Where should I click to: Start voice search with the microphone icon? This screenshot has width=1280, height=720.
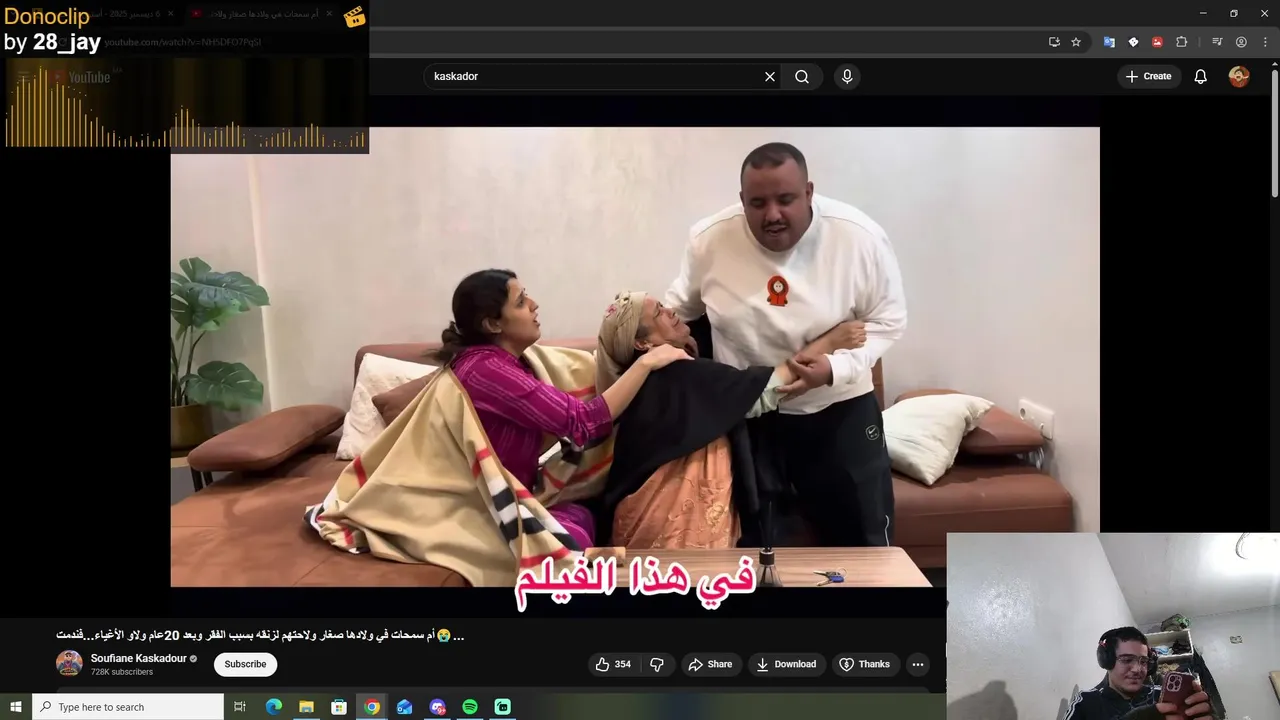tap(847, 76)
